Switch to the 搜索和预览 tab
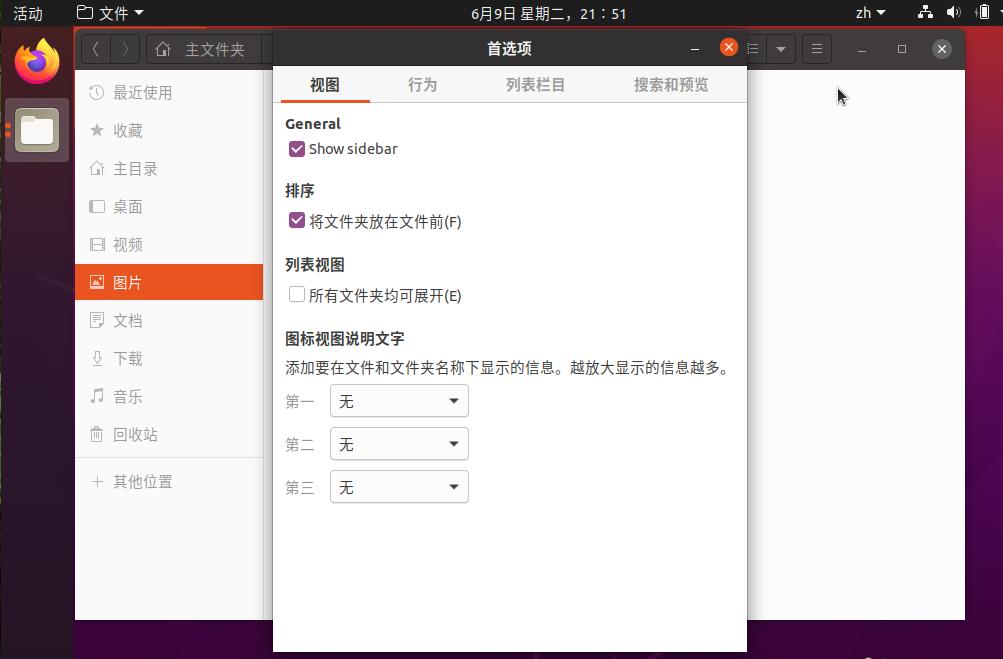The width and height of the screenshot is (1003, 659). pyautogui.click(x=670, y=85)
